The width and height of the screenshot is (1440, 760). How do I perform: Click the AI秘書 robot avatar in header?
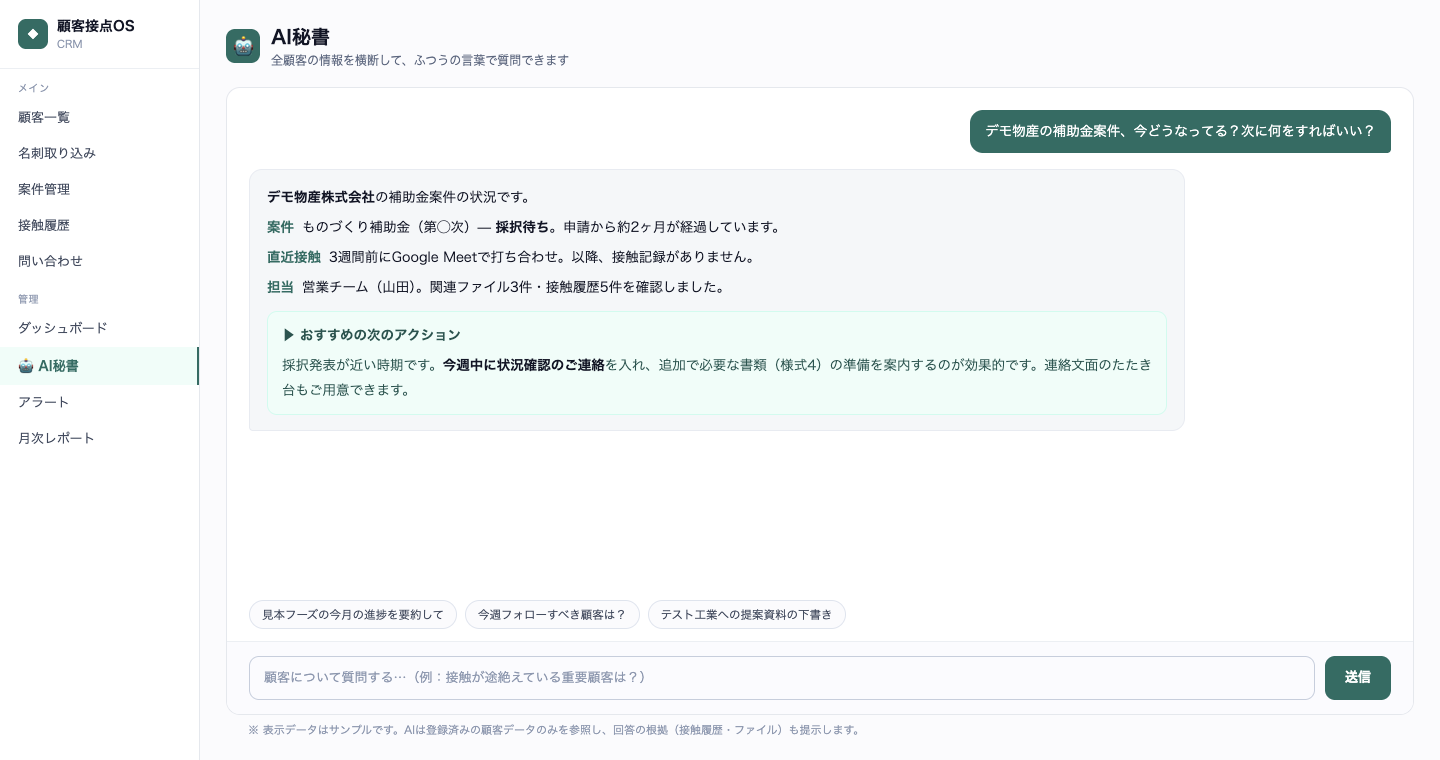243,46
